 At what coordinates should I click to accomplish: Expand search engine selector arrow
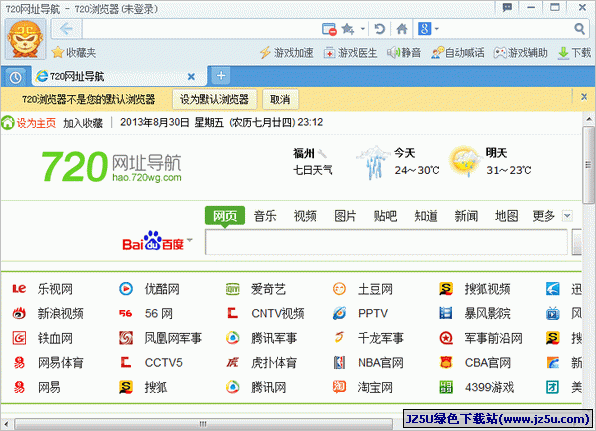point(437,29)
